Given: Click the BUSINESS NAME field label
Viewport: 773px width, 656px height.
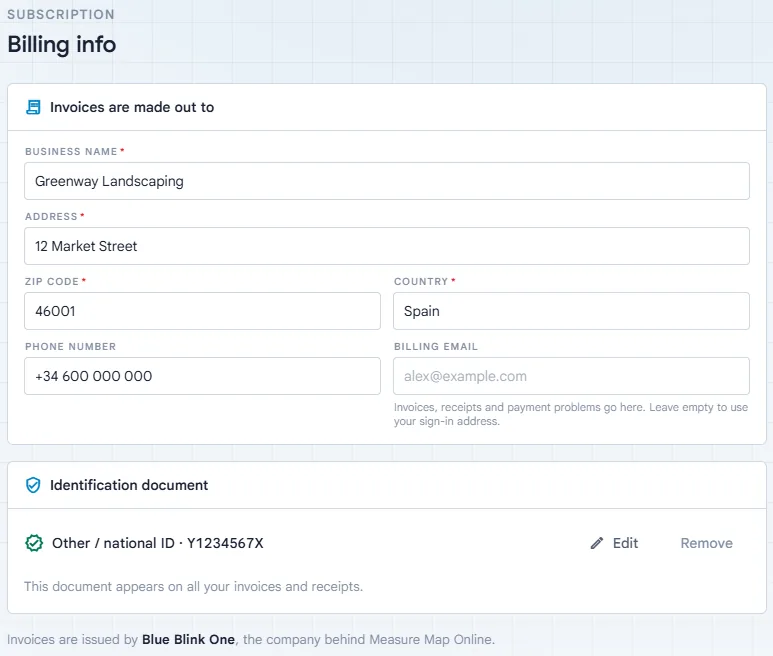Looking at the screenshot, I should pyautogui.click(x=71, y=151).
